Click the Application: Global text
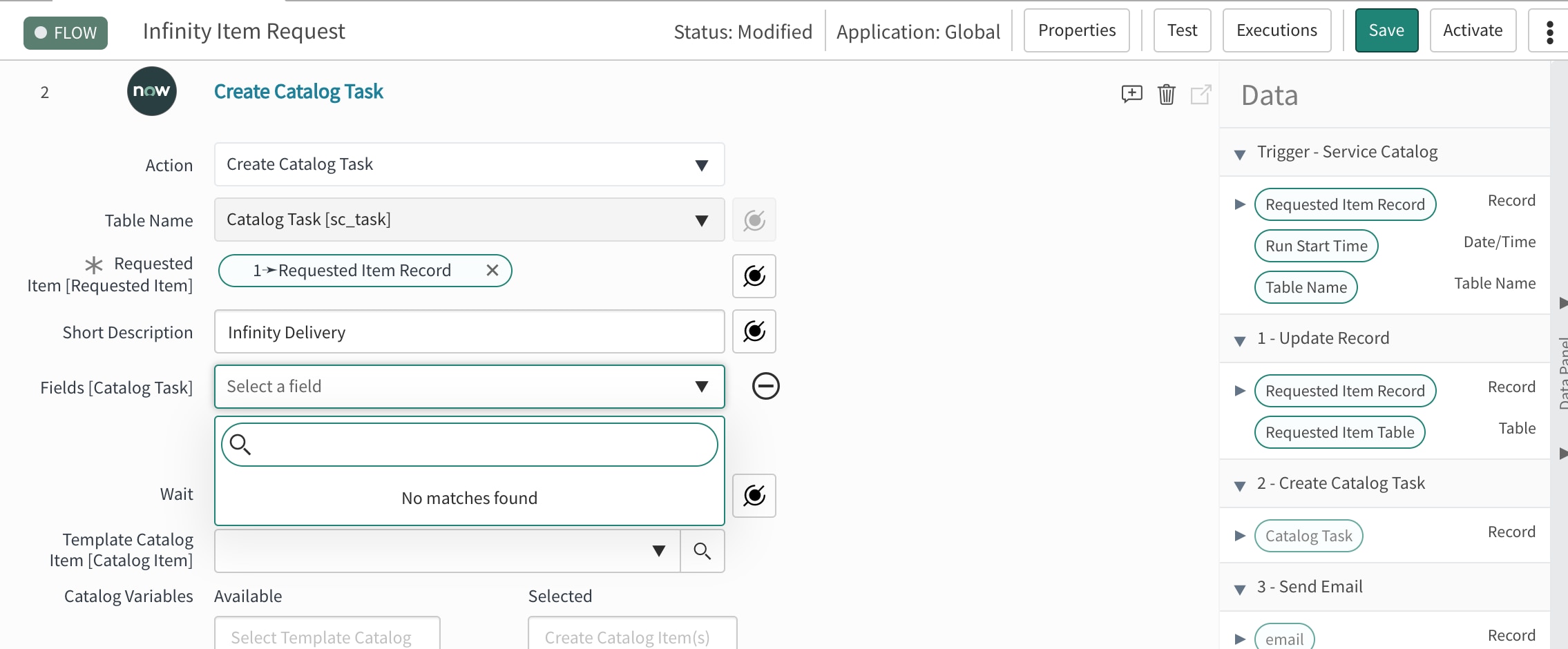This screenshot has height=649, width=1568. click(919, 32)
